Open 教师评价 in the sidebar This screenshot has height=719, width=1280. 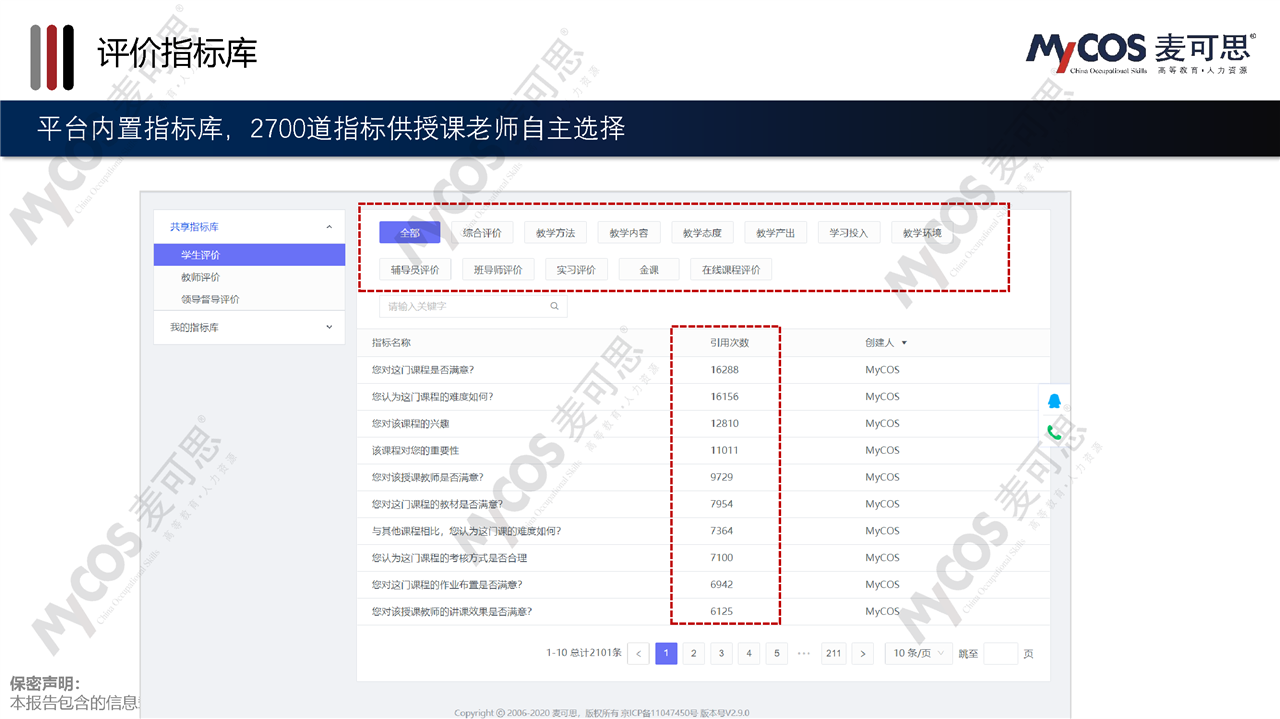pyautogui.click(x=201, y=277)
